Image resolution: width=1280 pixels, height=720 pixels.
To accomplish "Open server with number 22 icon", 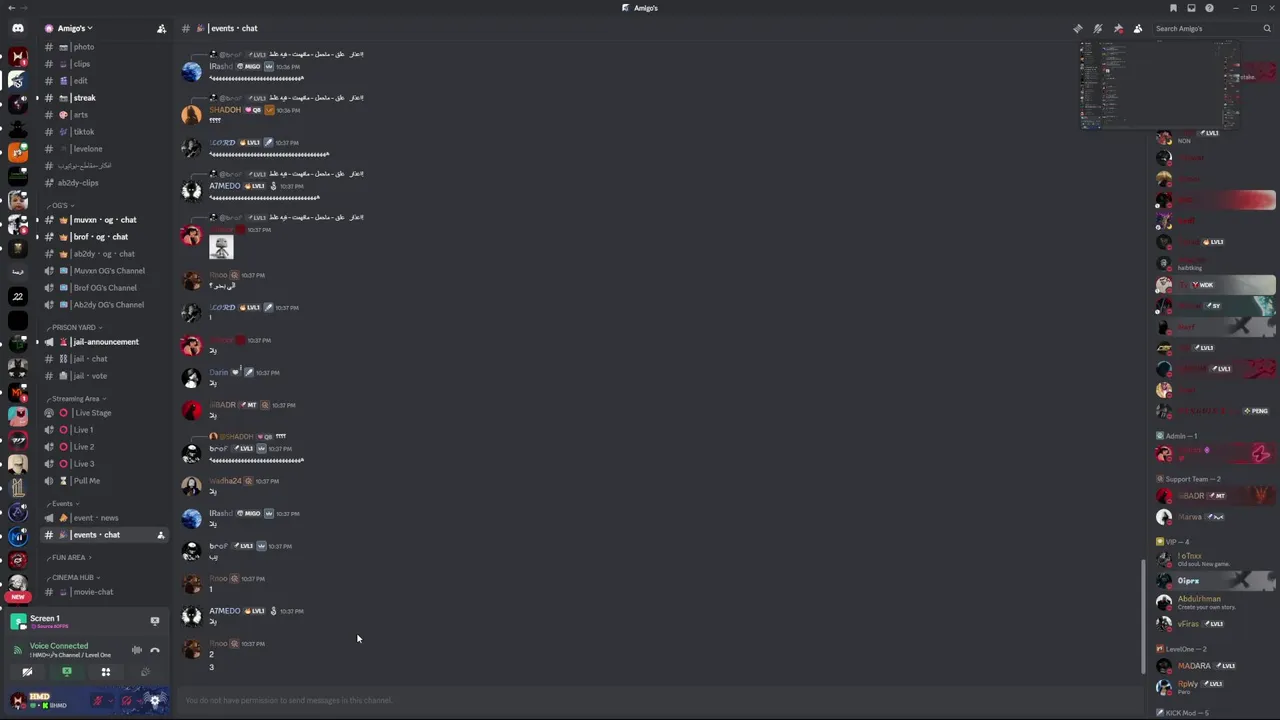I will tap(17, 296).
